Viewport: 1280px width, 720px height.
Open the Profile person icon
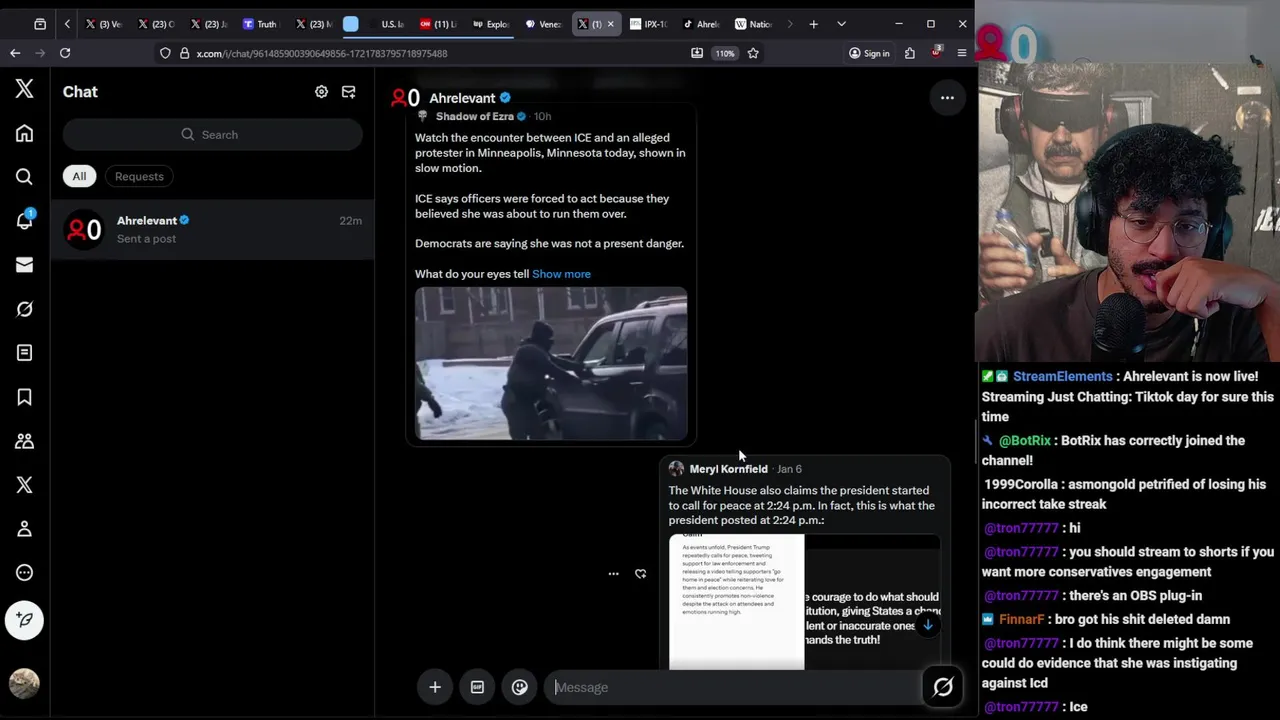coord(24,529)
